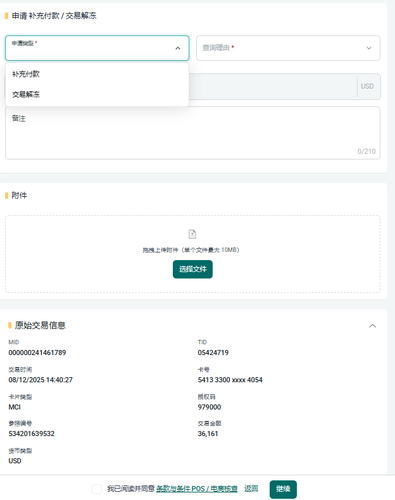The width and height of the screenshot is (395, 500).
Task: Click TID value 05424719
Action: tap(213, 352)
